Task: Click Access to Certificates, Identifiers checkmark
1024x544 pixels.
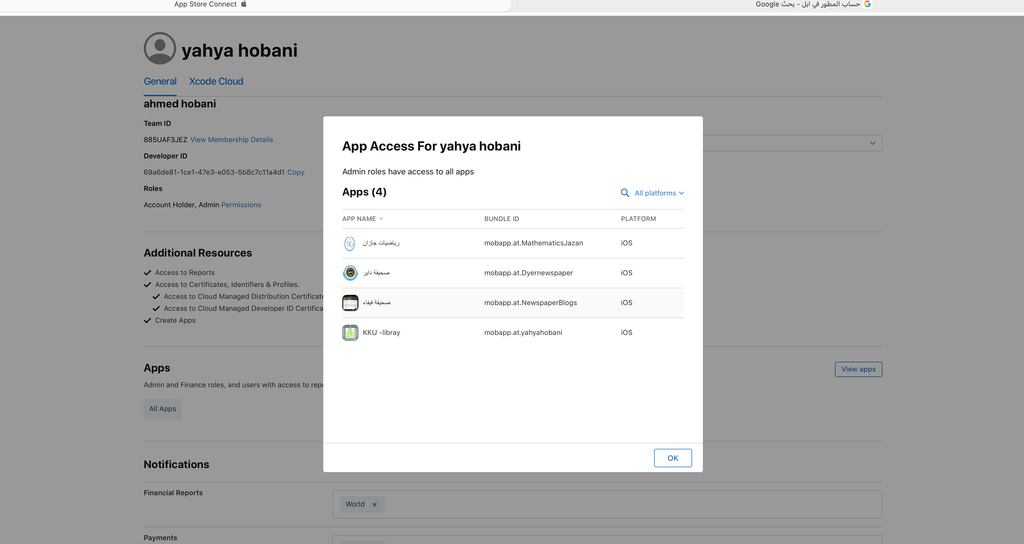Action: 148,285
